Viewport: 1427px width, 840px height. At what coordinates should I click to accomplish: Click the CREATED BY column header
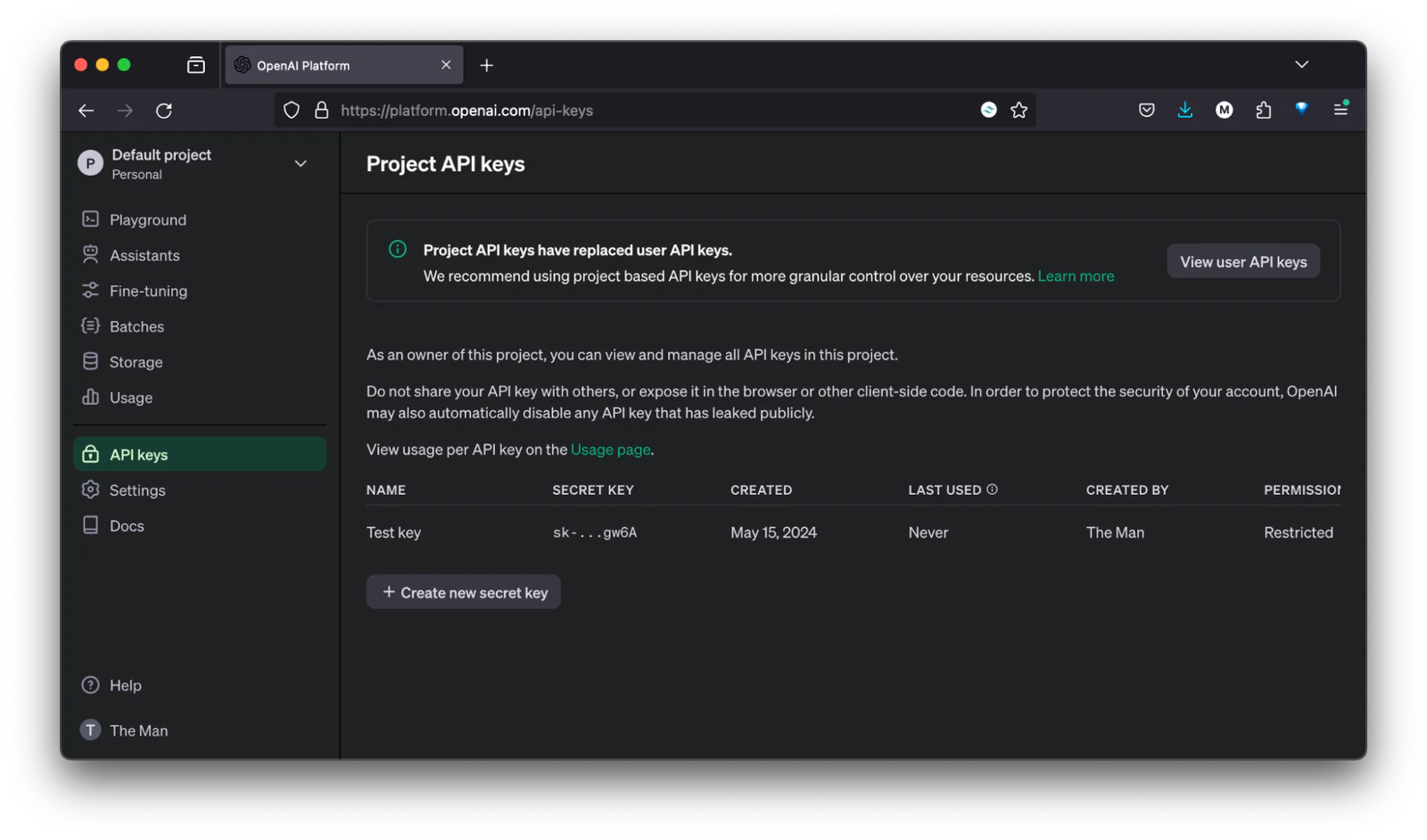click(1127, 490)
